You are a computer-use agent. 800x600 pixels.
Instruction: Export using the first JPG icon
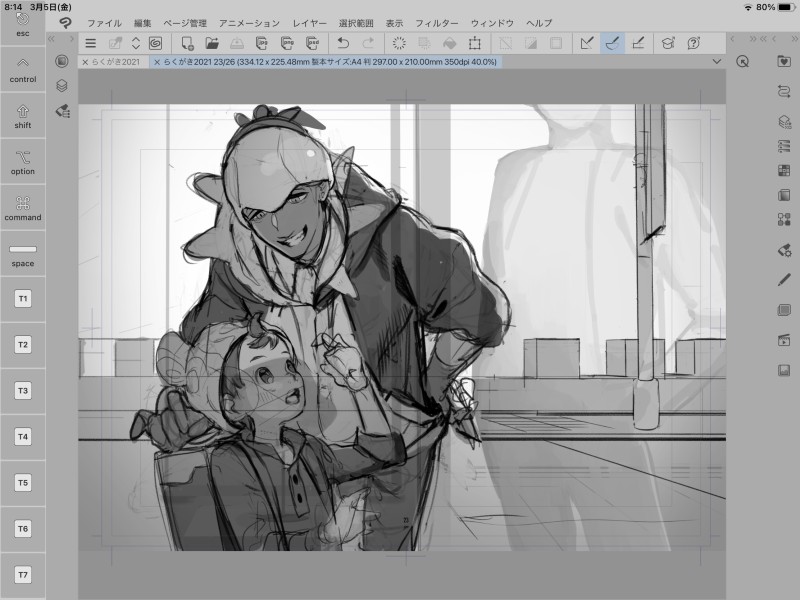(262, 43)
